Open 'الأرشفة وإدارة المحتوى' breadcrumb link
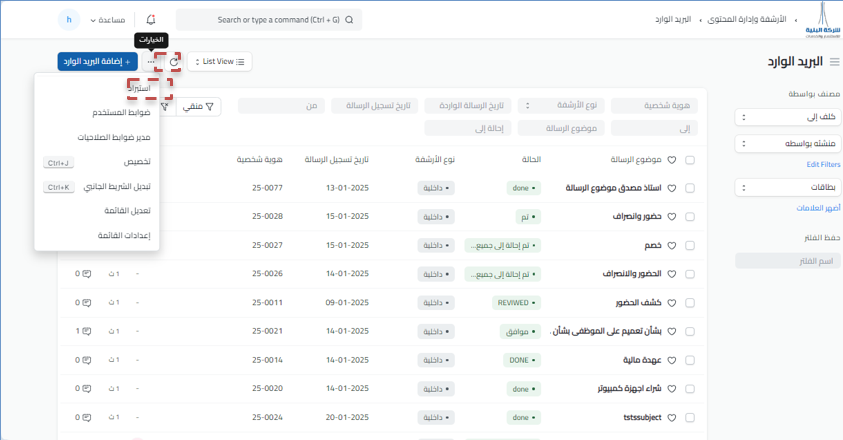This screenshot has height=440, width=843. pyautogui.click(x=746, y=19)
